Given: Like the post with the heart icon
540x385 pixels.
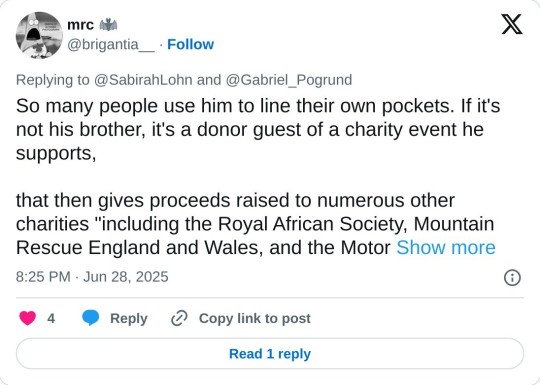Looking at the screenshot, I should coord(28,318).
